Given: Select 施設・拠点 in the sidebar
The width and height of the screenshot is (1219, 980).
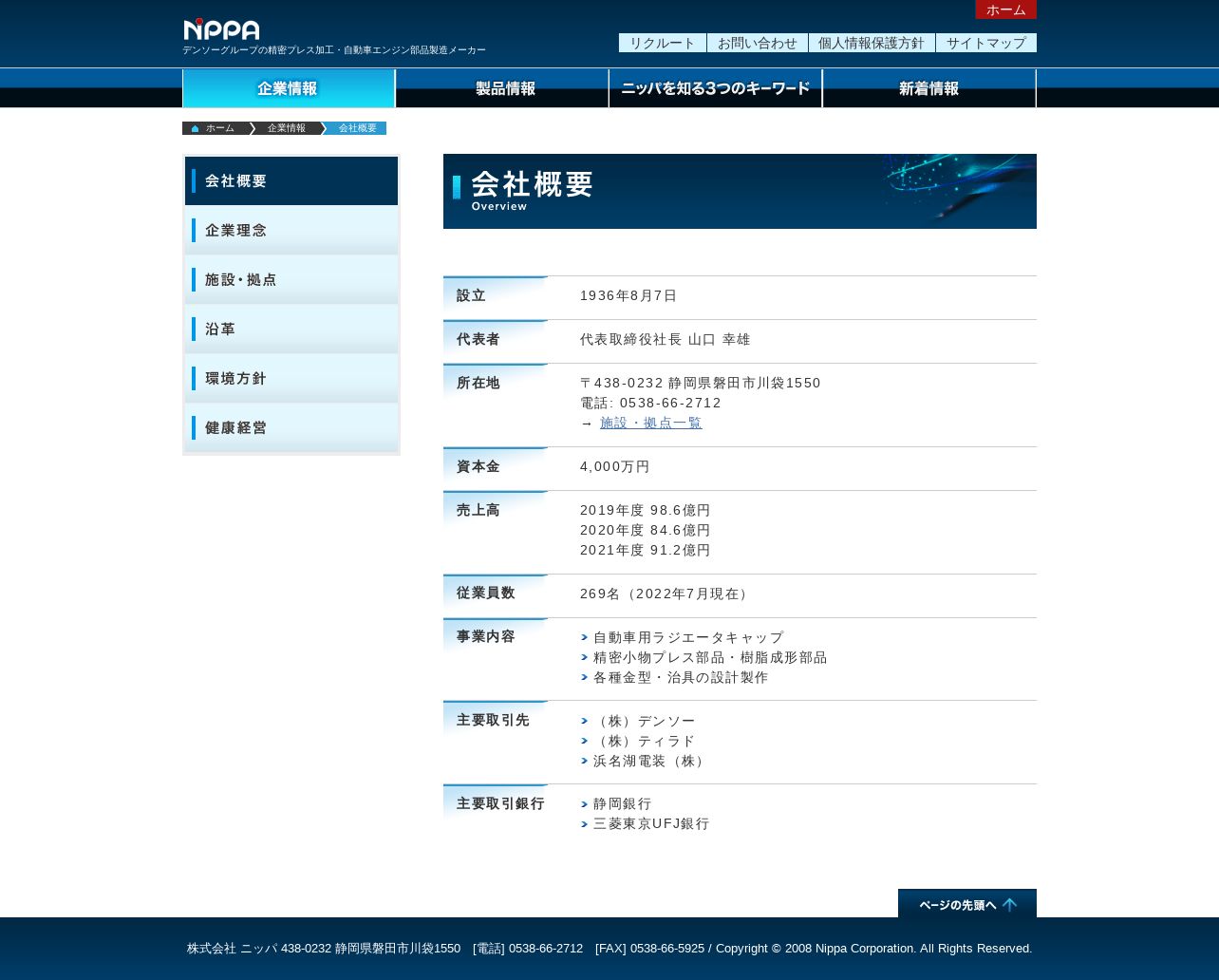Looking at the screenshot, I should tap(291, 279).
